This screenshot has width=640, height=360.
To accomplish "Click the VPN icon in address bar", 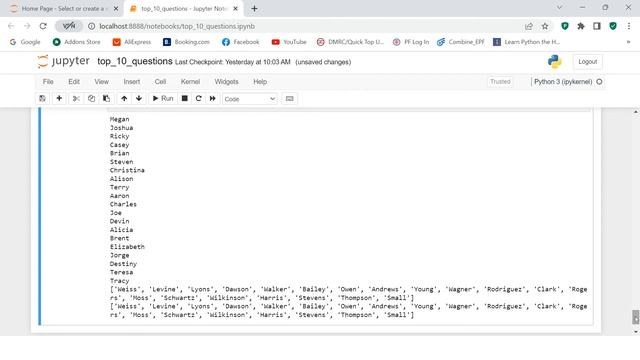I will pyautogui.click(x=69, y=26).
